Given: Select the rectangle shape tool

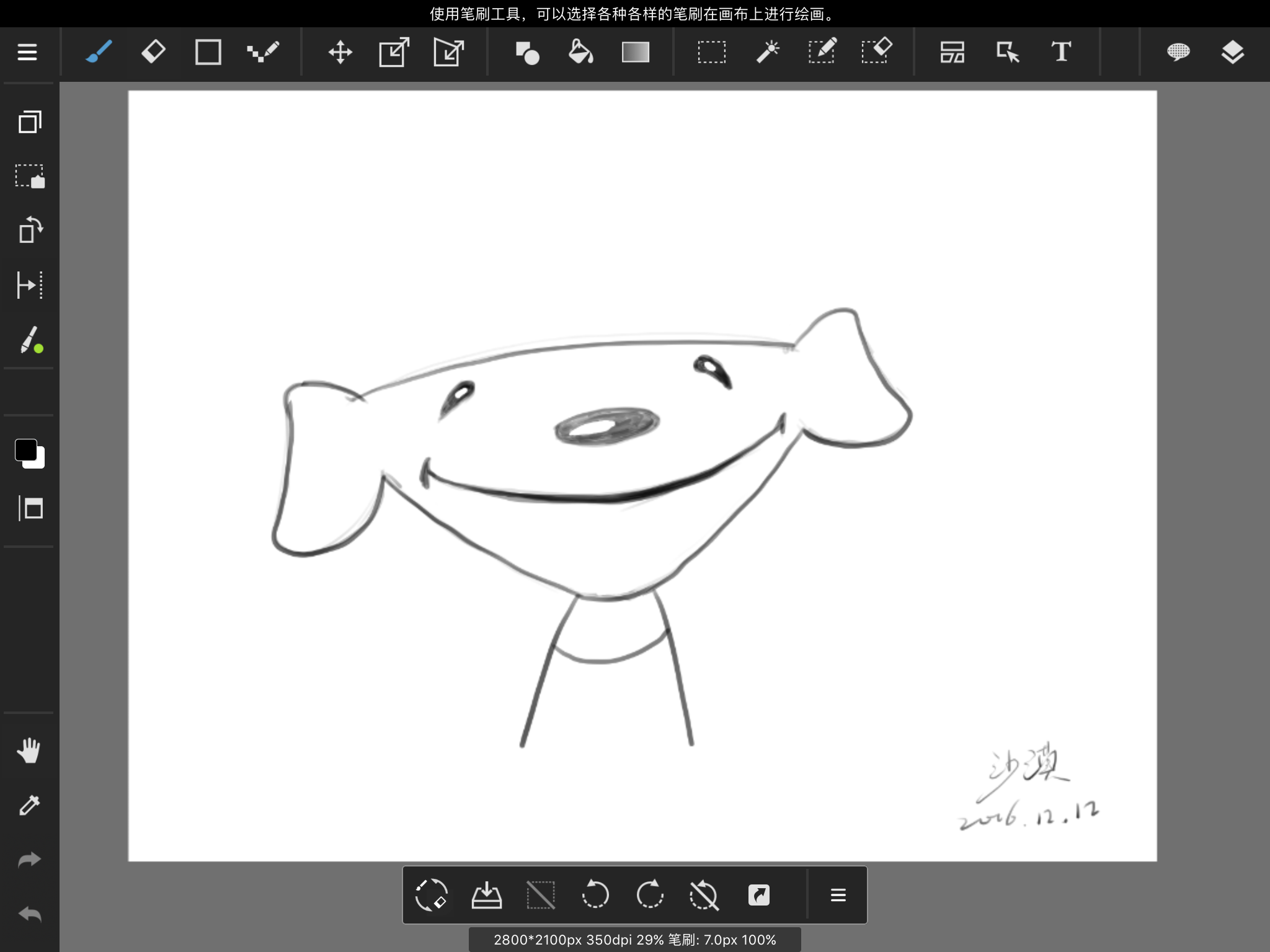Looking at the screenshot, I should (208, 52).
